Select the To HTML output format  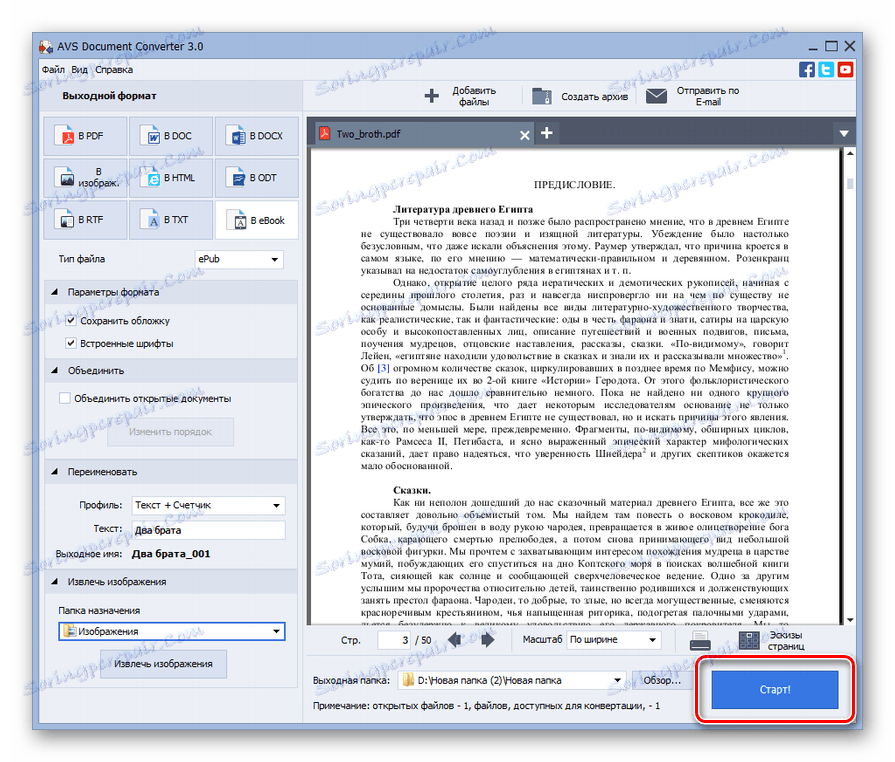tap(171, 178)
